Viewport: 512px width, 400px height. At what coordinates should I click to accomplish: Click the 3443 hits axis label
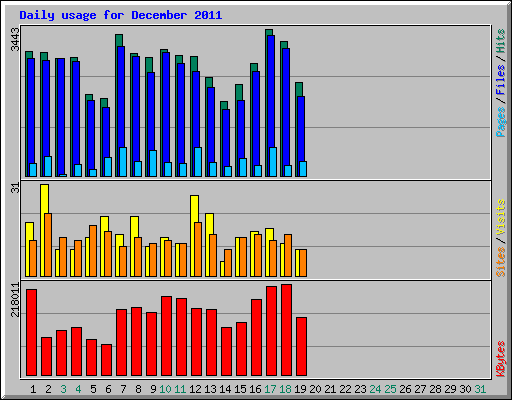15,39
